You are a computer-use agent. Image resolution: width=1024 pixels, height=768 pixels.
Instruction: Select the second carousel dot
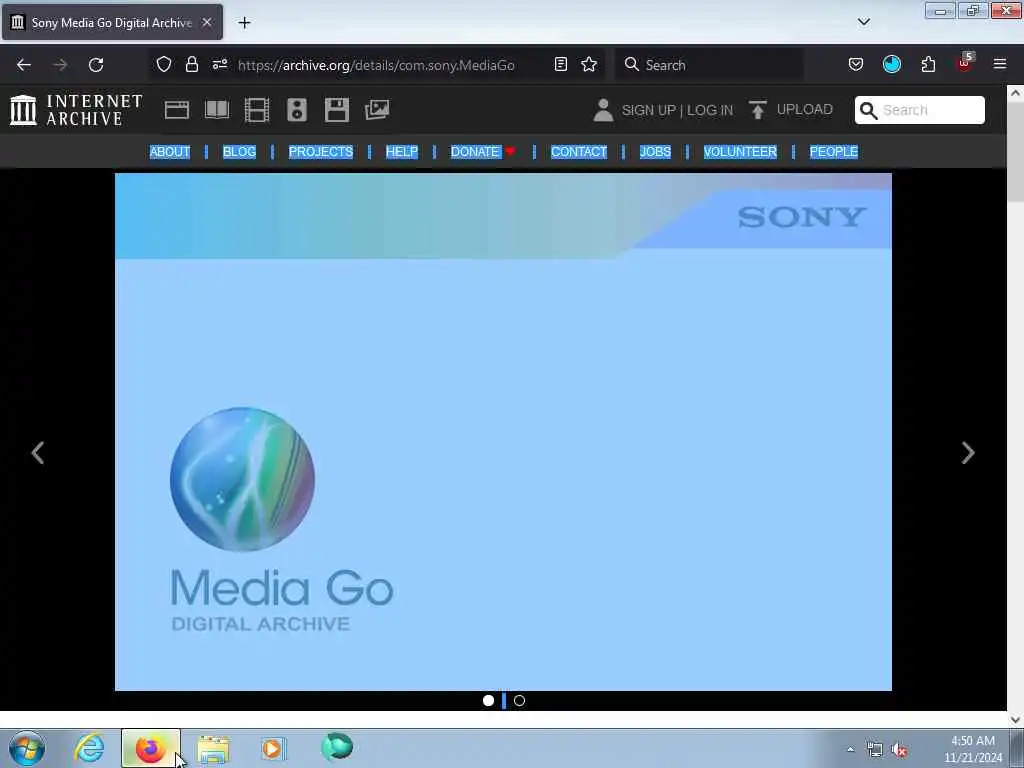pos(519,701)
